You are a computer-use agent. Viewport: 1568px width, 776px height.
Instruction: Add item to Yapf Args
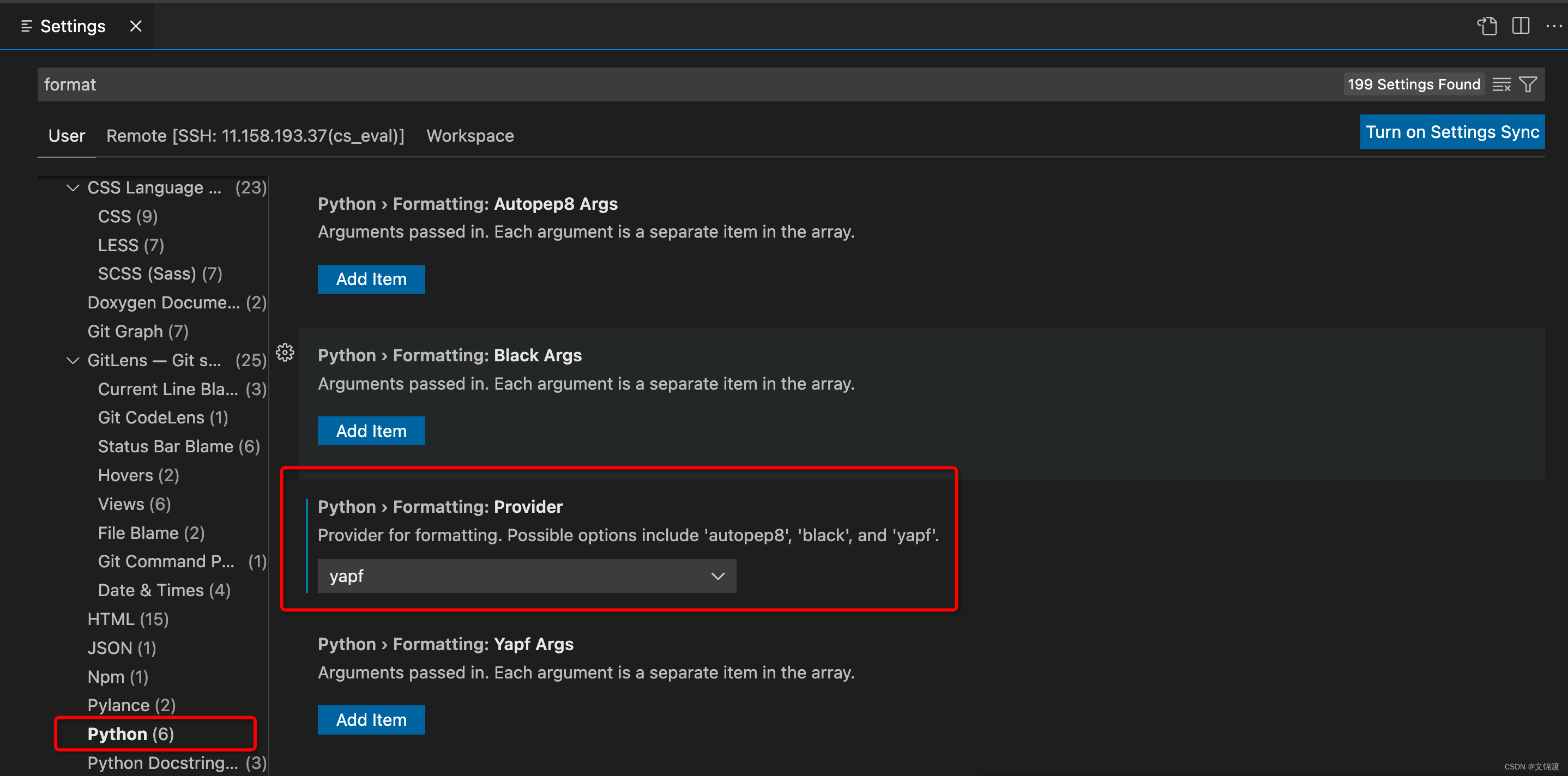coord(371,720)
